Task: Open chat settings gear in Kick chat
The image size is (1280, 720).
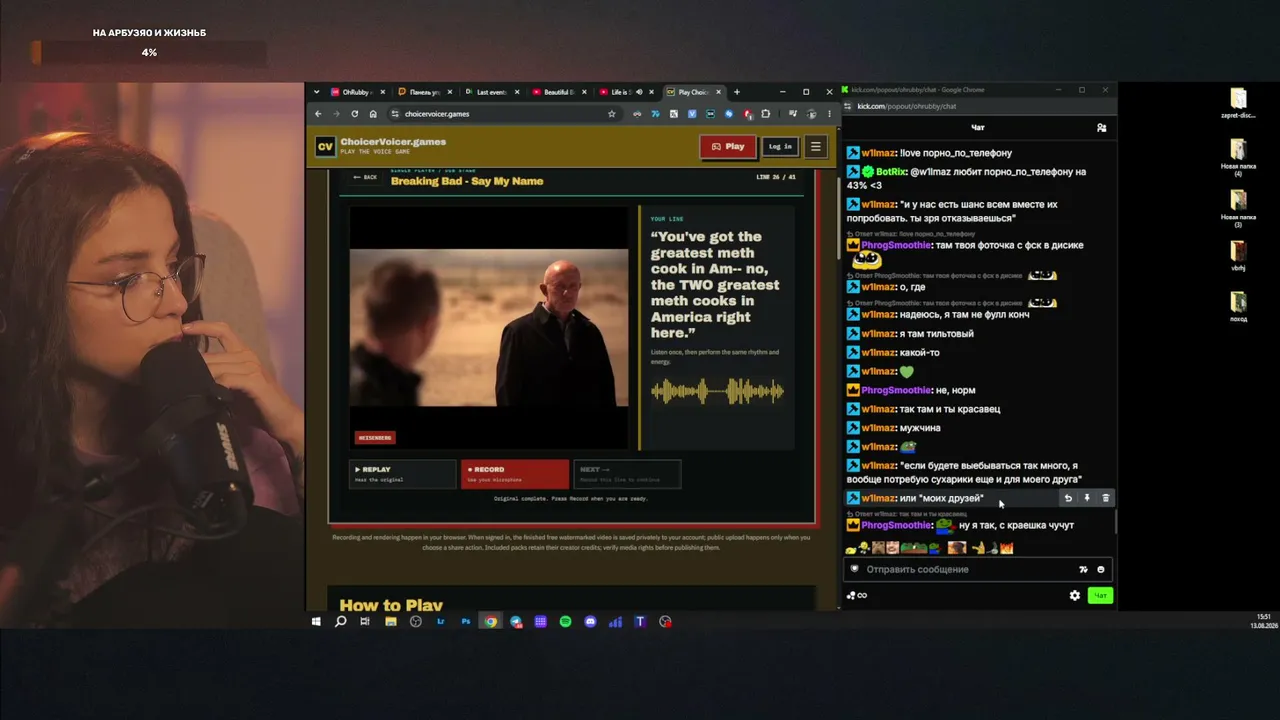Action: click(1075, 596)
